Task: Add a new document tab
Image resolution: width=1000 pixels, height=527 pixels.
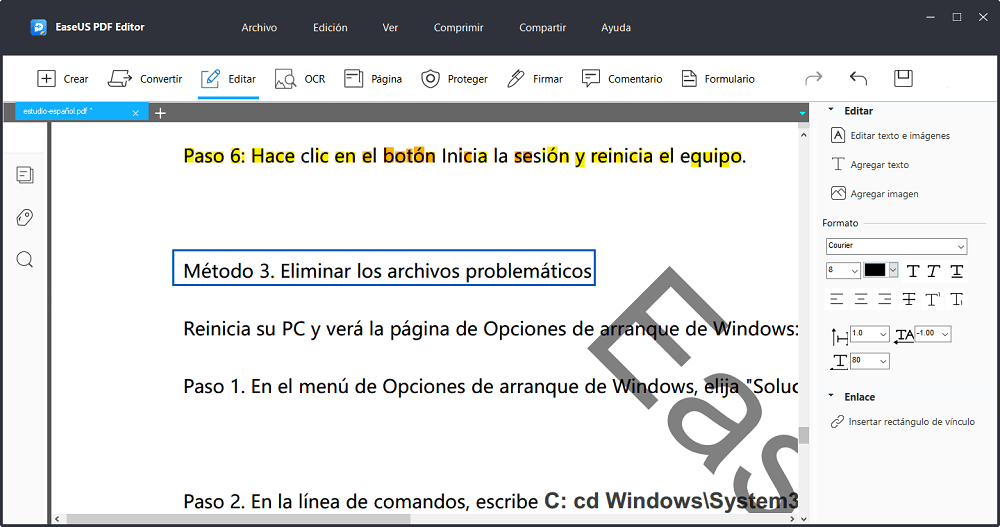Action: click(161, 113)
